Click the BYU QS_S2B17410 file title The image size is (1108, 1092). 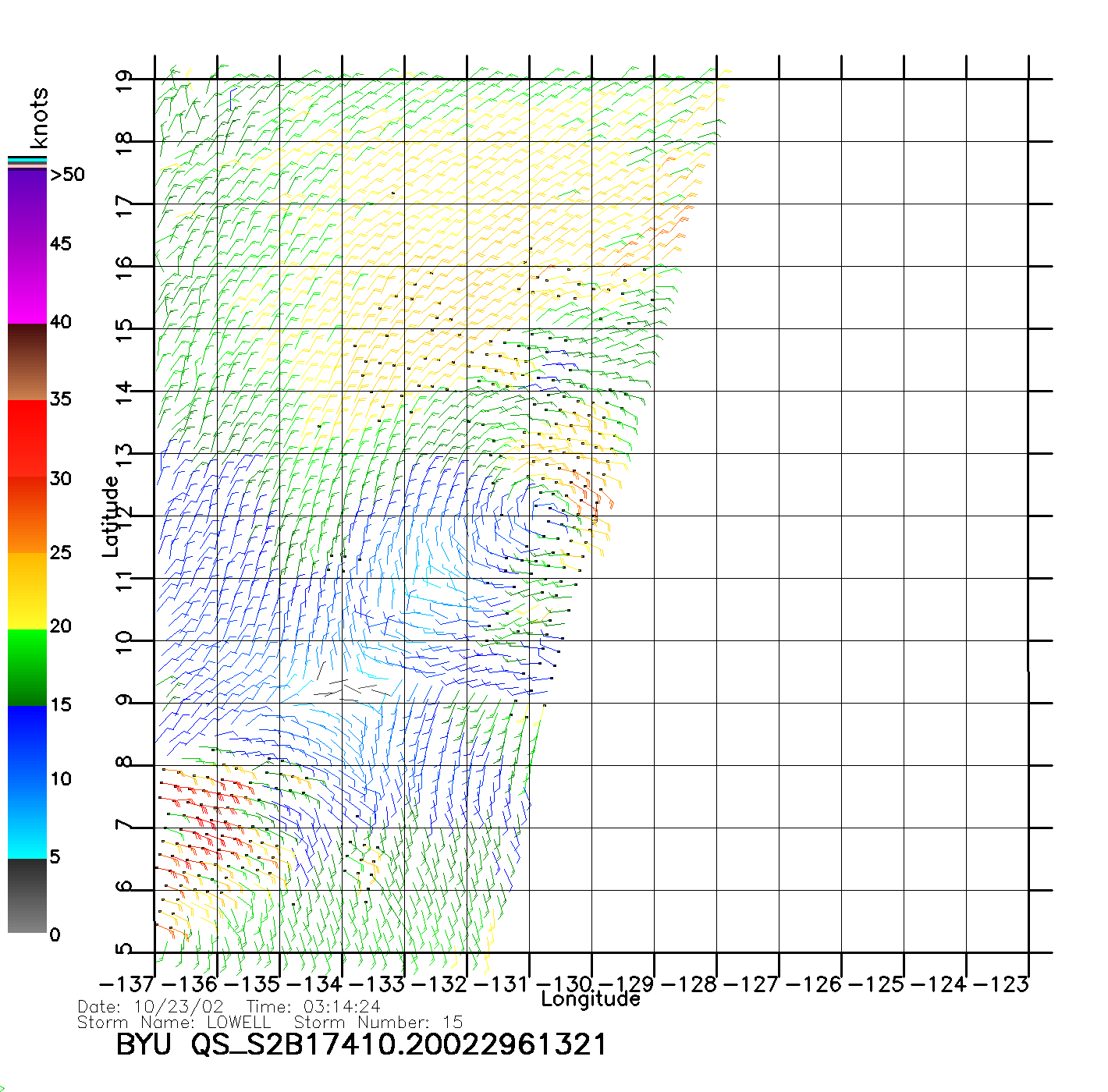click(x=360, y=1045)
